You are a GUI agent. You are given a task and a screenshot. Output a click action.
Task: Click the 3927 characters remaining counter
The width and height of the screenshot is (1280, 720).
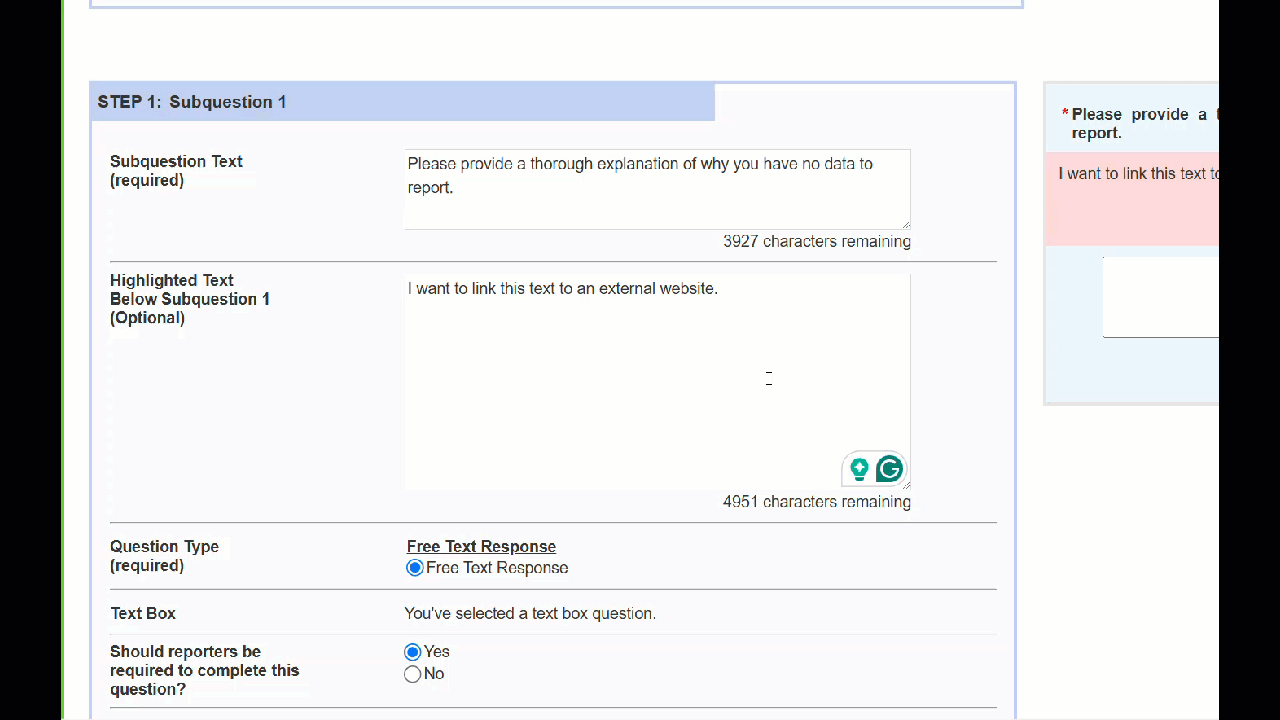pyautogui.click(x=816, y=242)
